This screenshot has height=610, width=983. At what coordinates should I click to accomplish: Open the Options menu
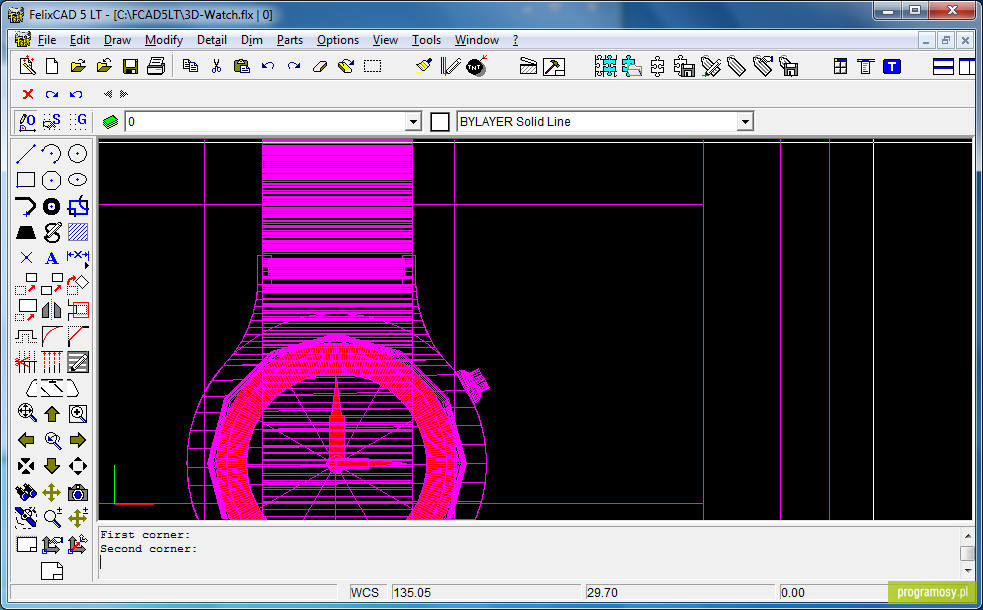(x=338, y=40)
